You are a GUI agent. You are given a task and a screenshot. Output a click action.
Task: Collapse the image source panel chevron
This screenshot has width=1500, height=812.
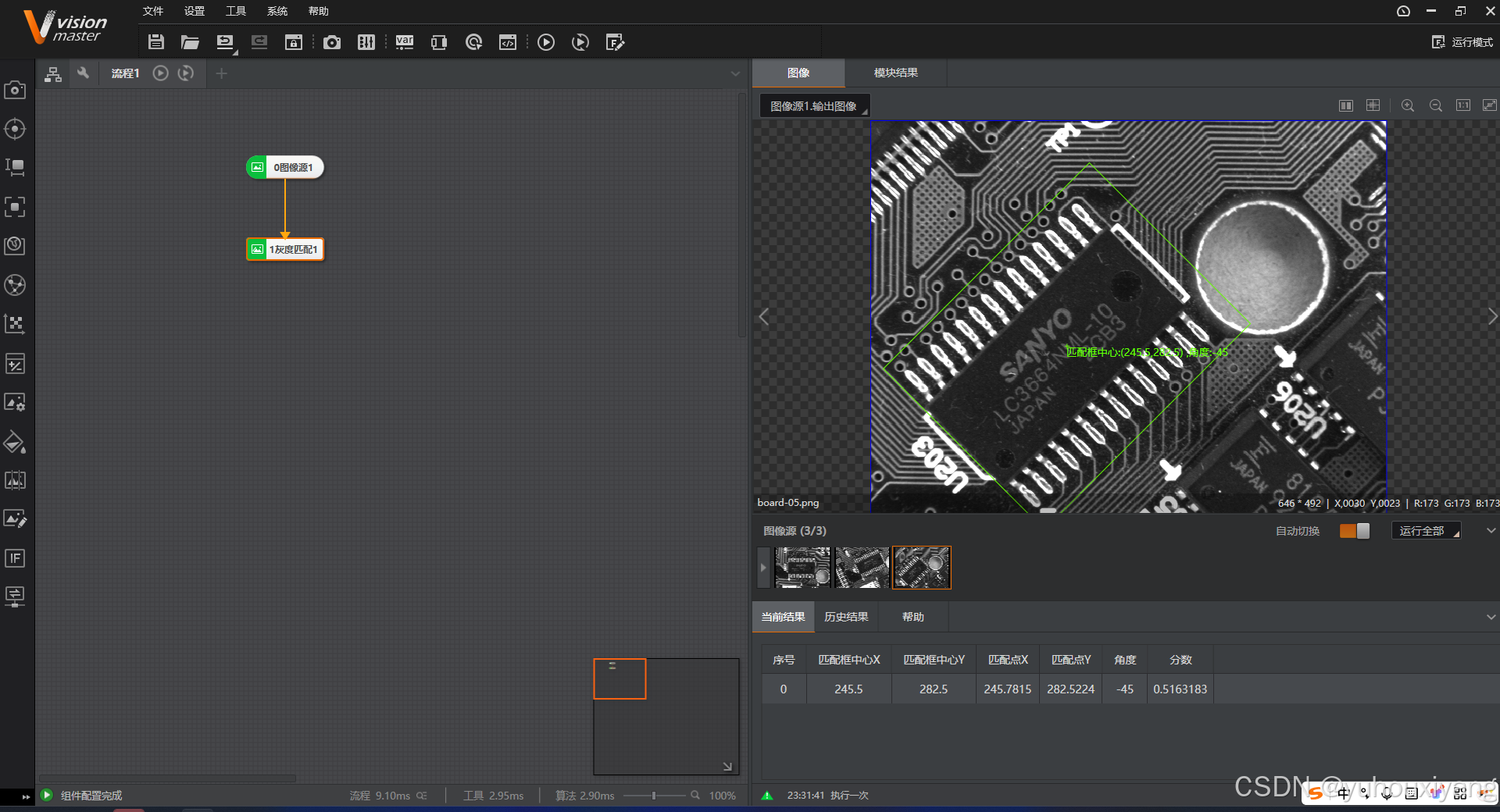tap(1491, 531)
